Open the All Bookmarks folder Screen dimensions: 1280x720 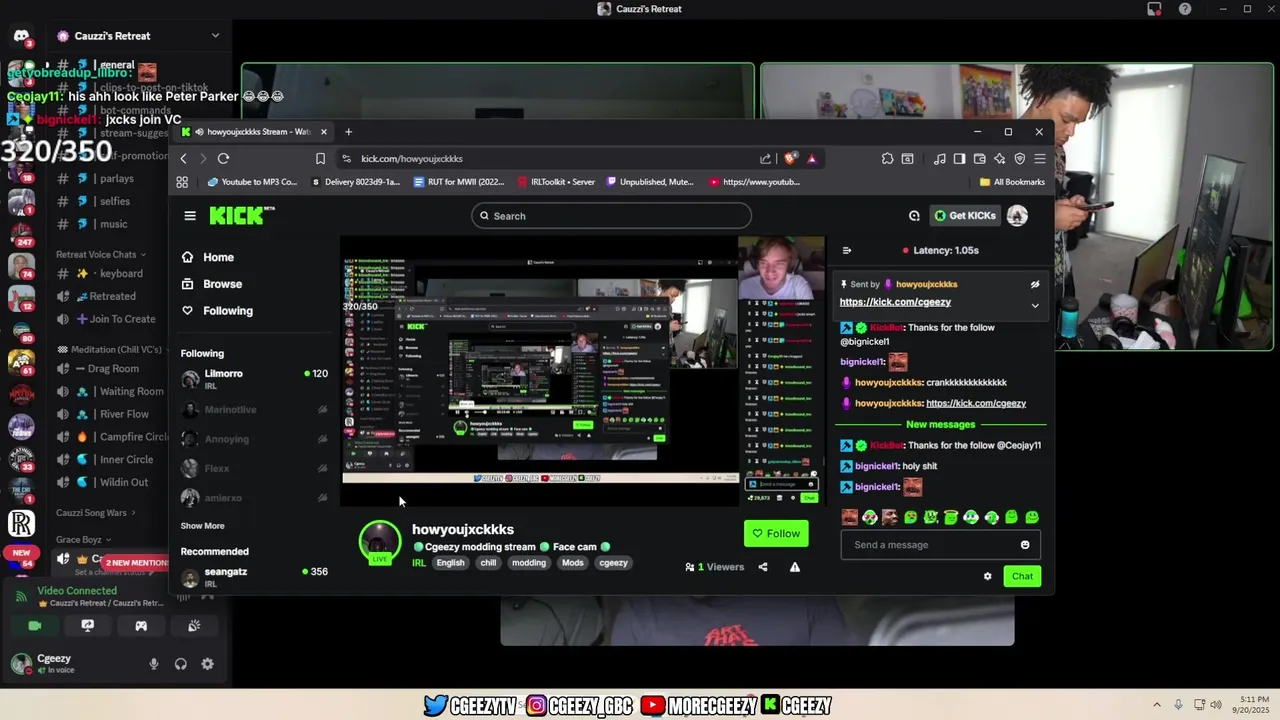(1012, 182)
